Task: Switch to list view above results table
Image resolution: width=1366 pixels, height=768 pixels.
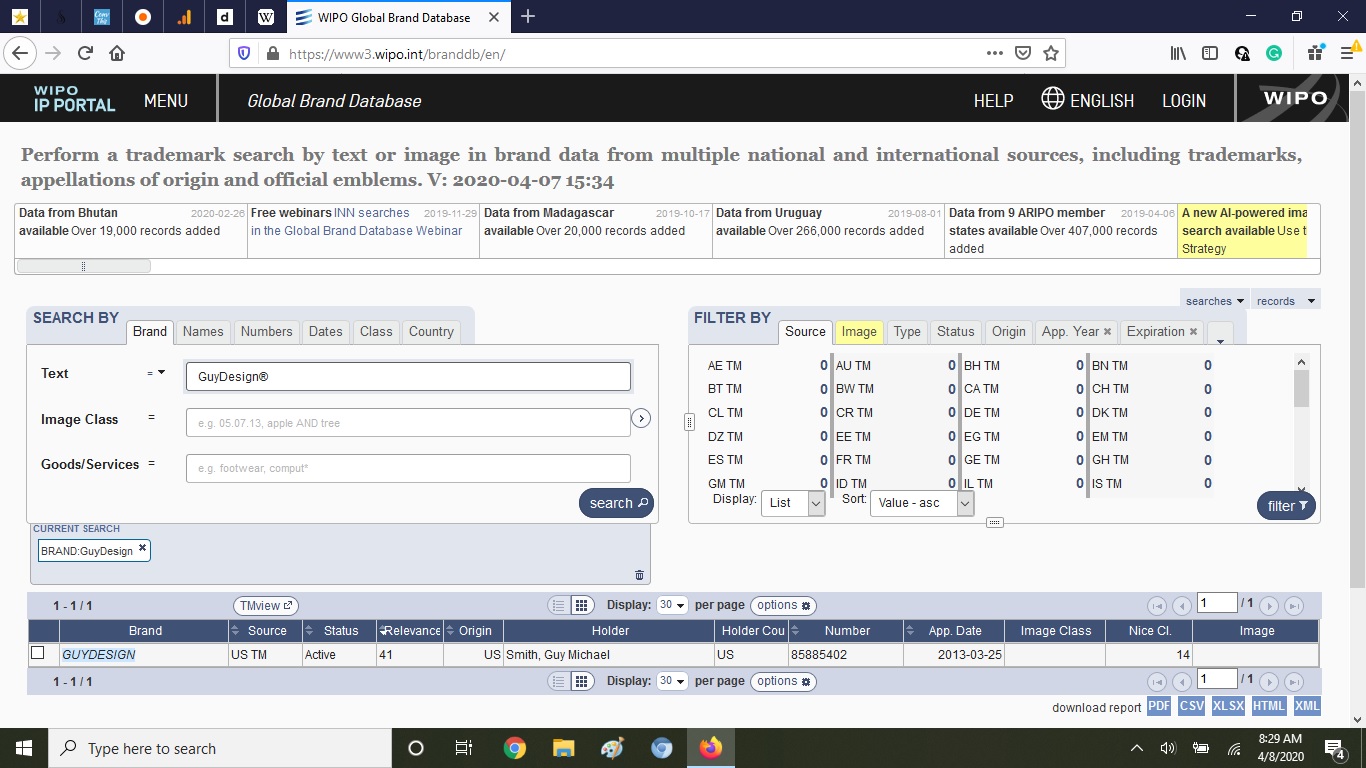Action: [x=559, y=606]
